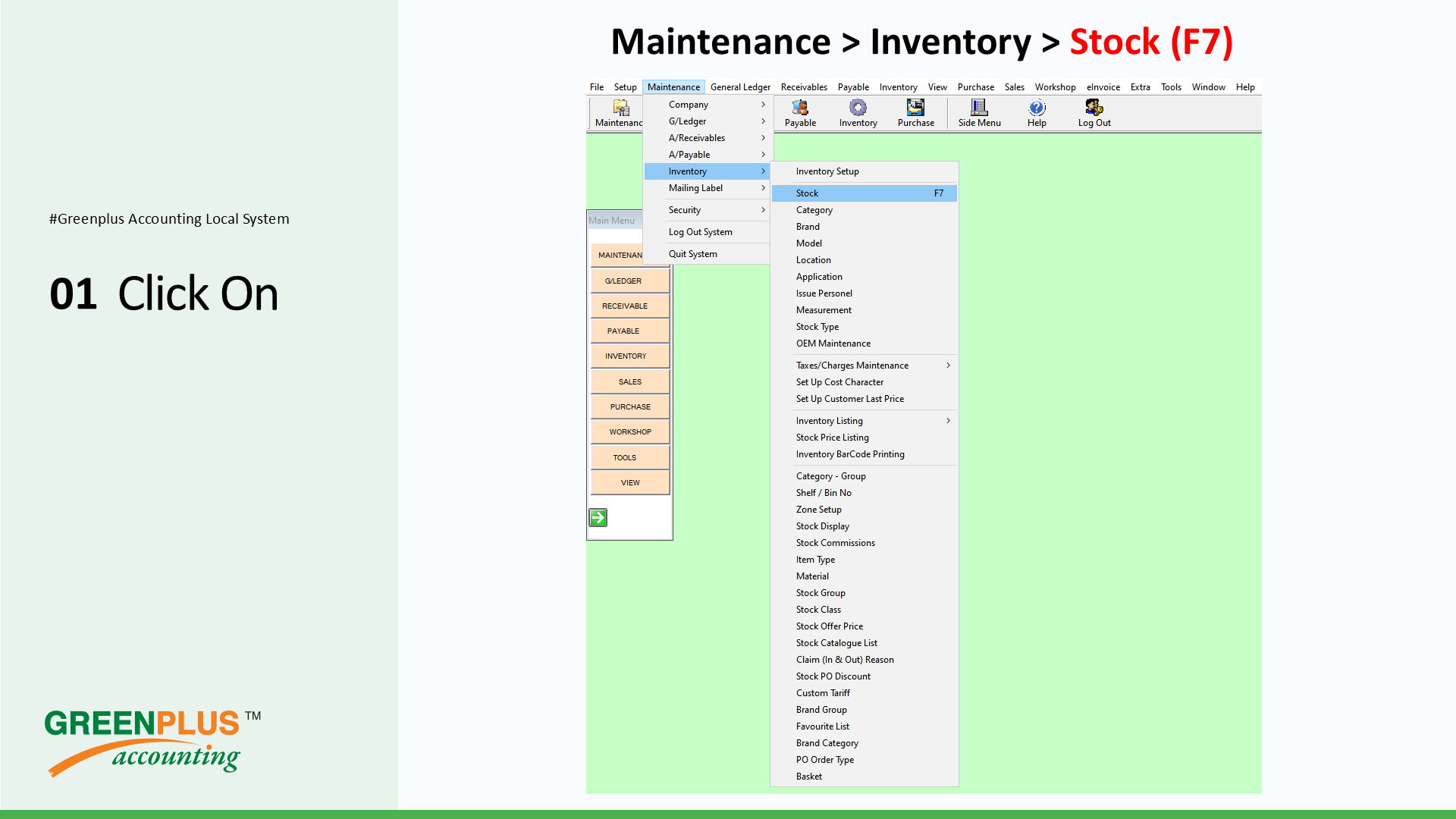Select Location menu entry
1456x819 pixels.
click(864, 260)
